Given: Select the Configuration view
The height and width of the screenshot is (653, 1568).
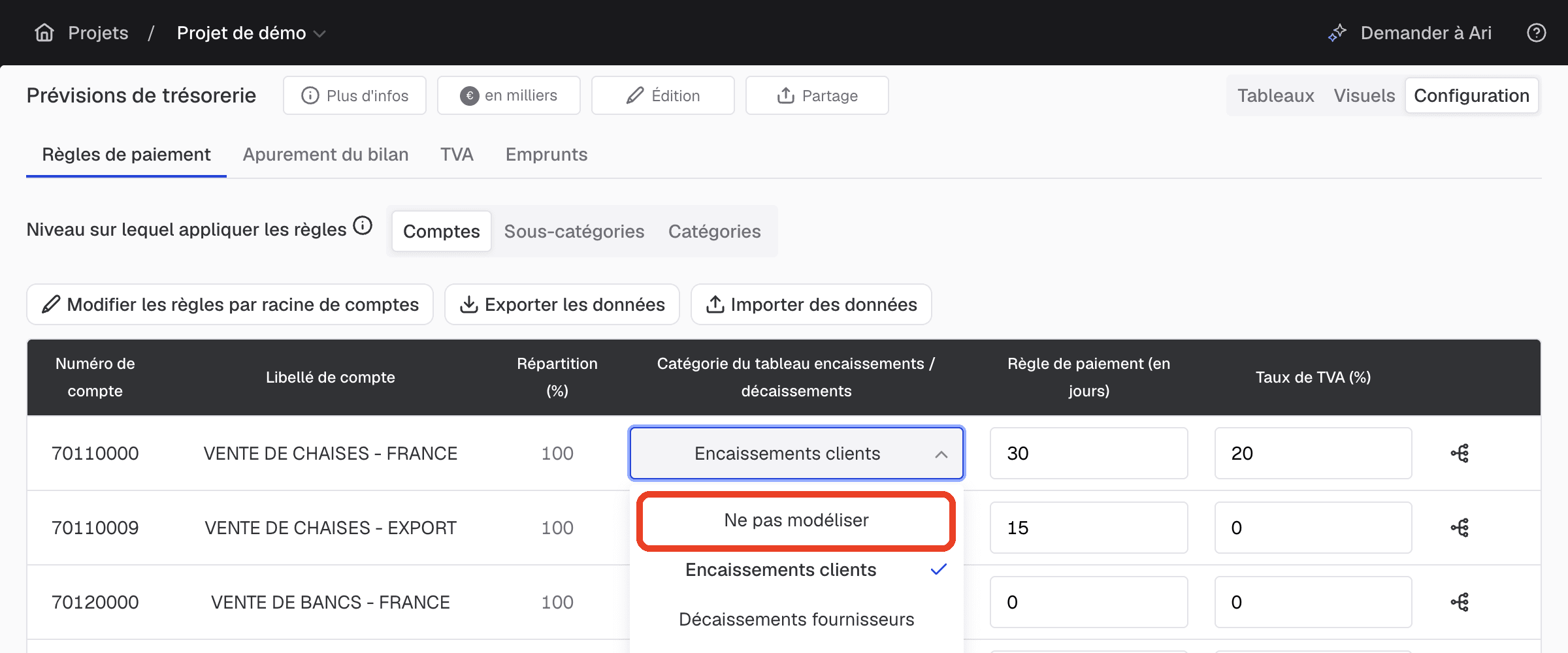Looking at the screenshot, I should point(1471,96).
